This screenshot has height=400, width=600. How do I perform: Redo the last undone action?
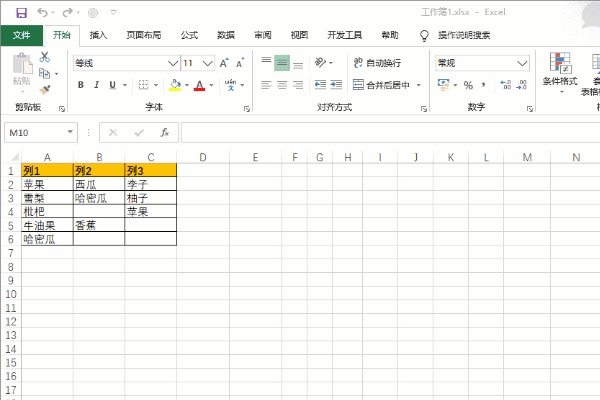tap(67, 13)
